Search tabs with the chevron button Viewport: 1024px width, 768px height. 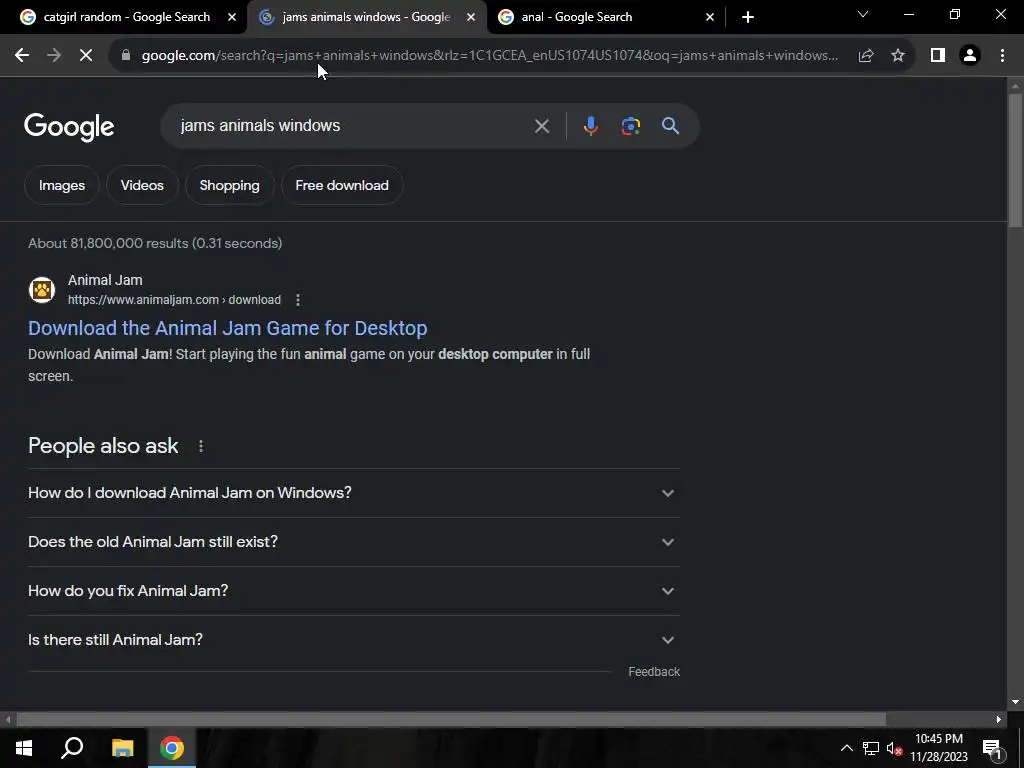click(863, 14)
